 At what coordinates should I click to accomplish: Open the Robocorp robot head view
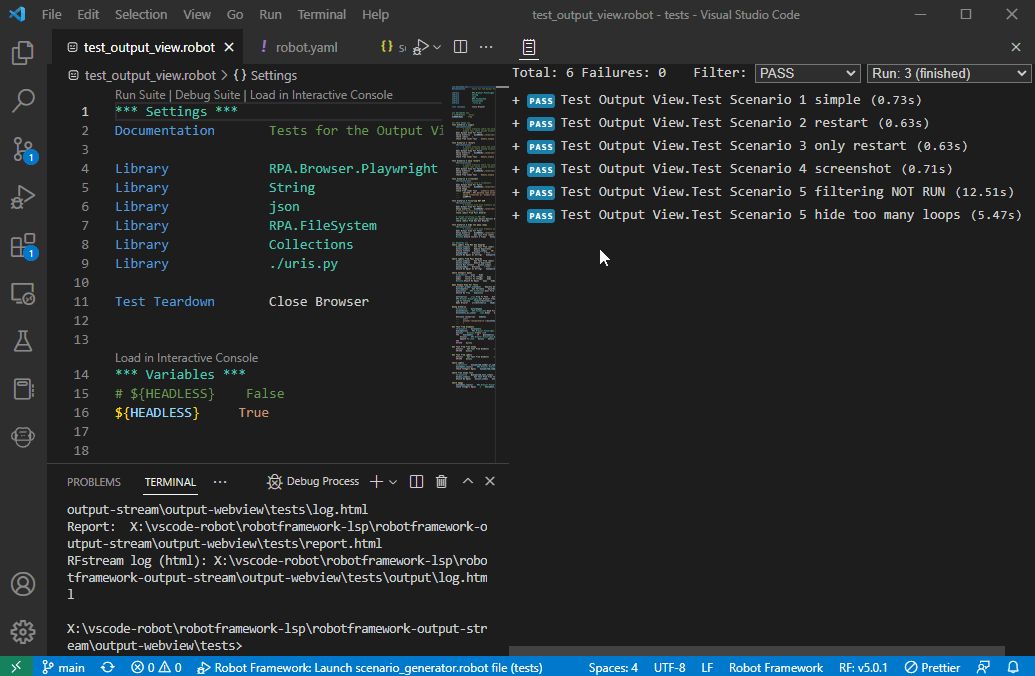pos(23,437)
